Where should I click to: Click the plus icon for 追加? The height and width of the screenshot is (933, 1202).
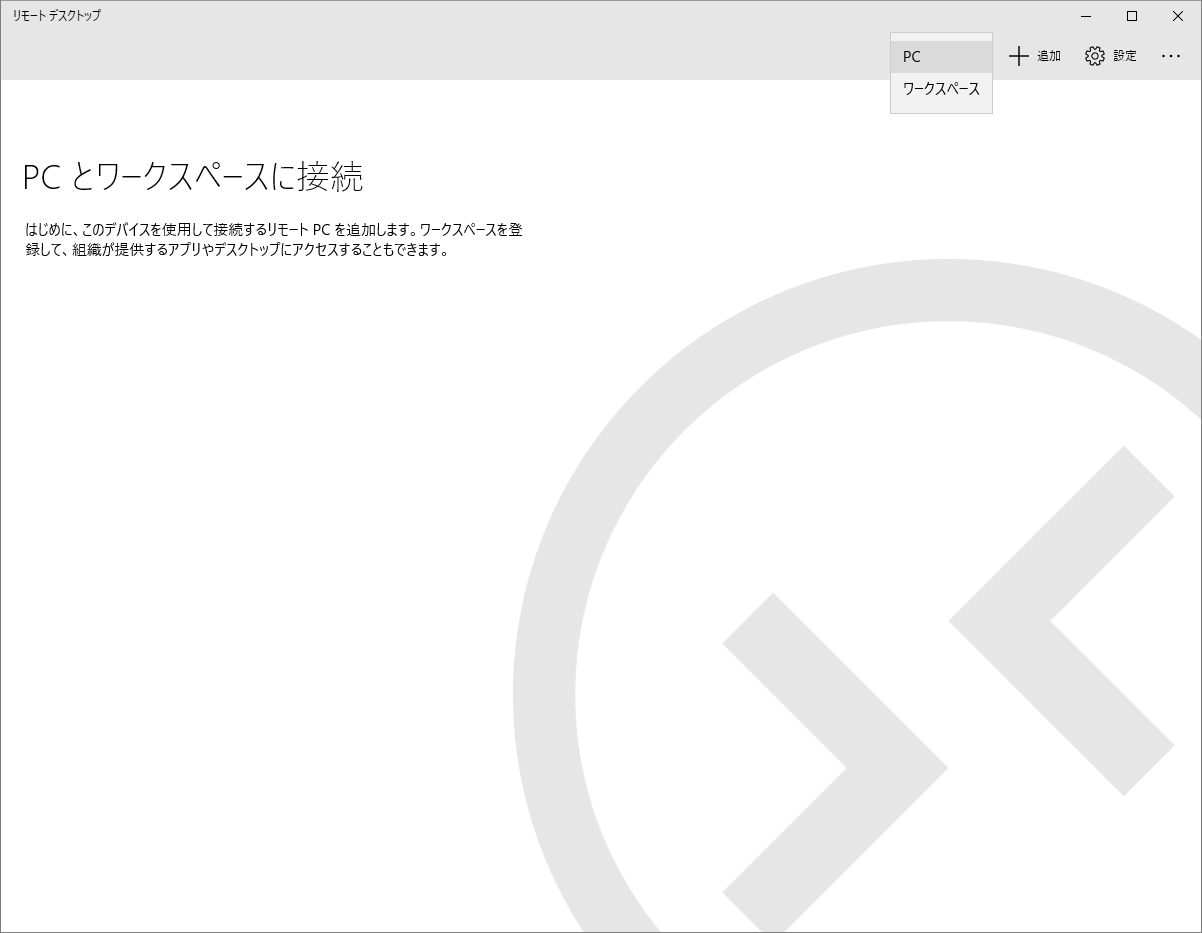click(1018, 56)
